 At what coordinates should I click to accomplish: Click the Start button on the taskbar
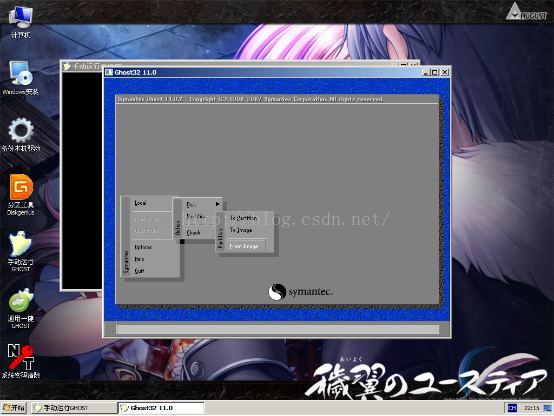(x=14, y=408)
